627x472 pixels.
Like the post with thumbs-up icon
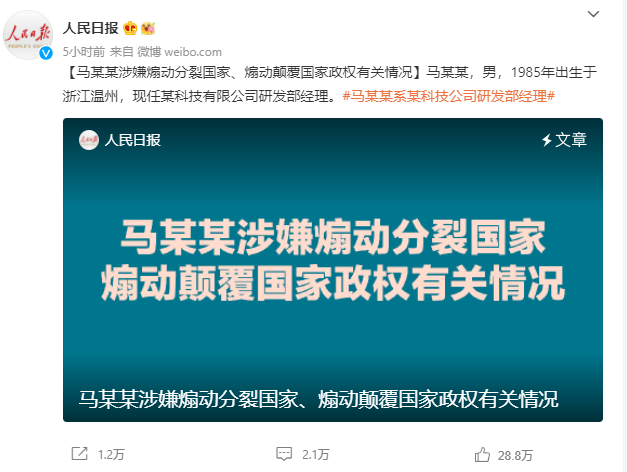tap(482, 454)
